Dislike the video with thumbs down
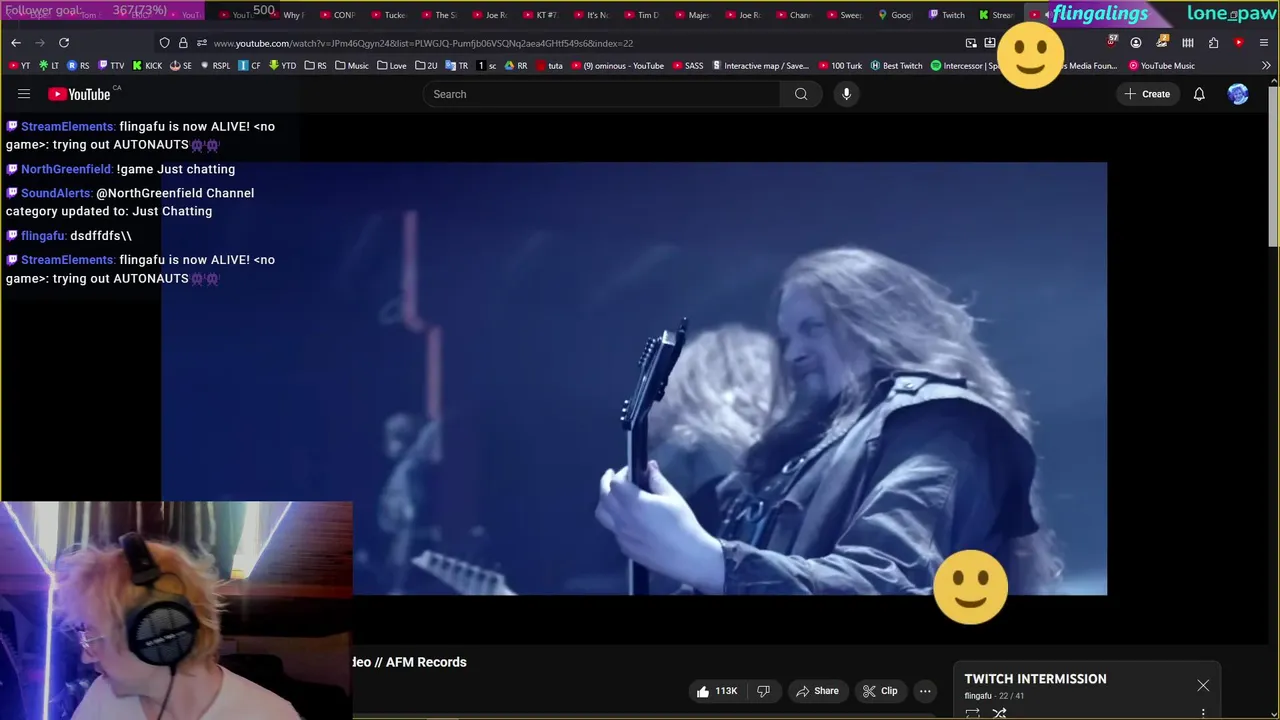This screenshot has width=1280, height=720. click(x=764, y=691)
